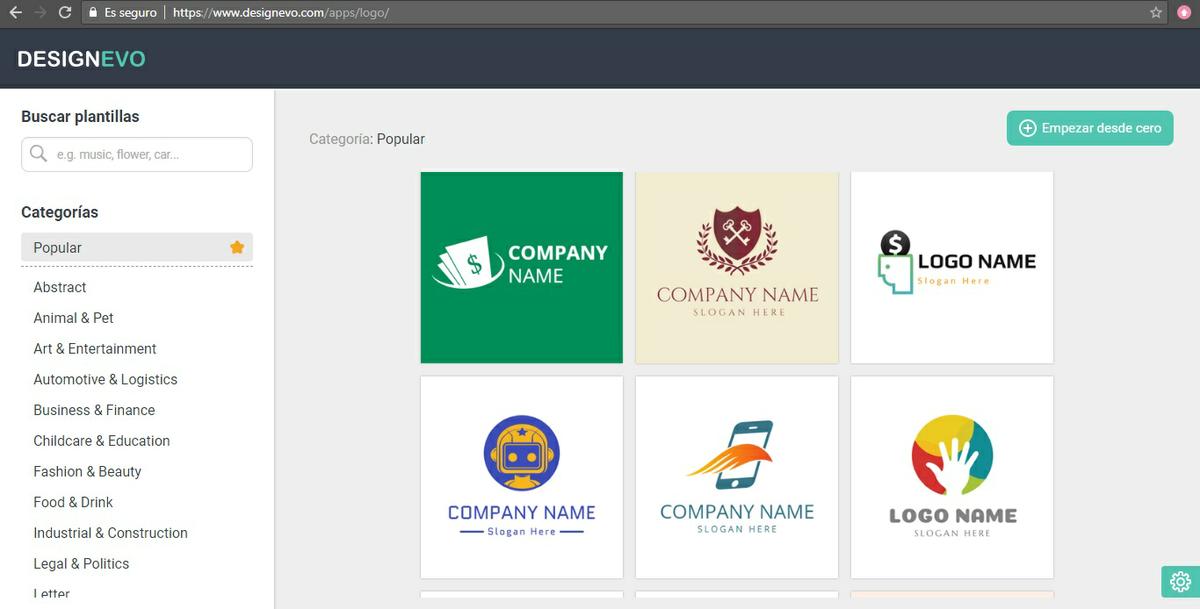Select the crossed keys shield logo template

(x=736, y=267)
